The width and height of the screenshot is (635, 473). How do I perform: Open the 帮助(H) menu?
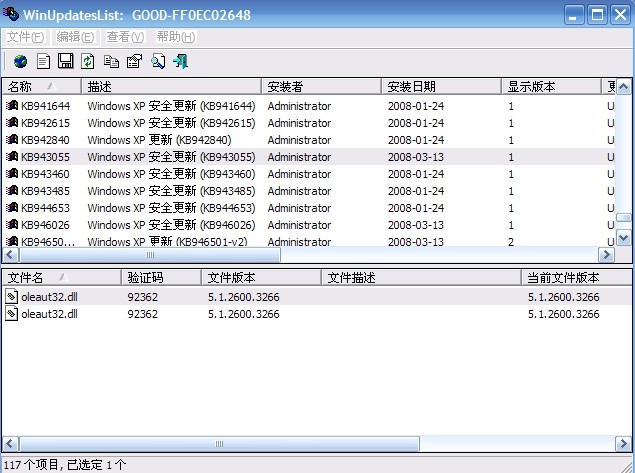coord(176,37)
